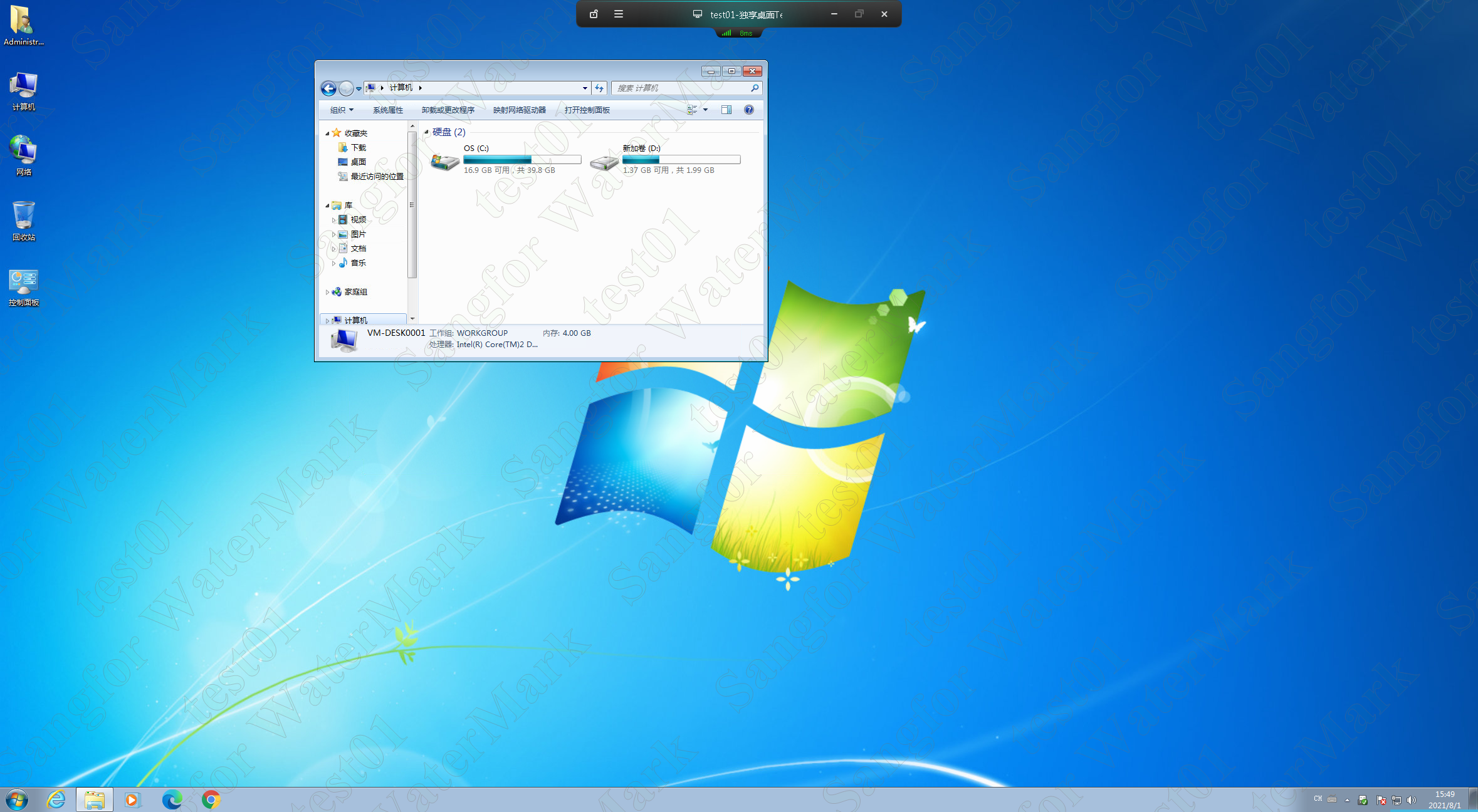Open the address bar history dropdown arrow
The image size is (1478, 812).
(585, 88)
